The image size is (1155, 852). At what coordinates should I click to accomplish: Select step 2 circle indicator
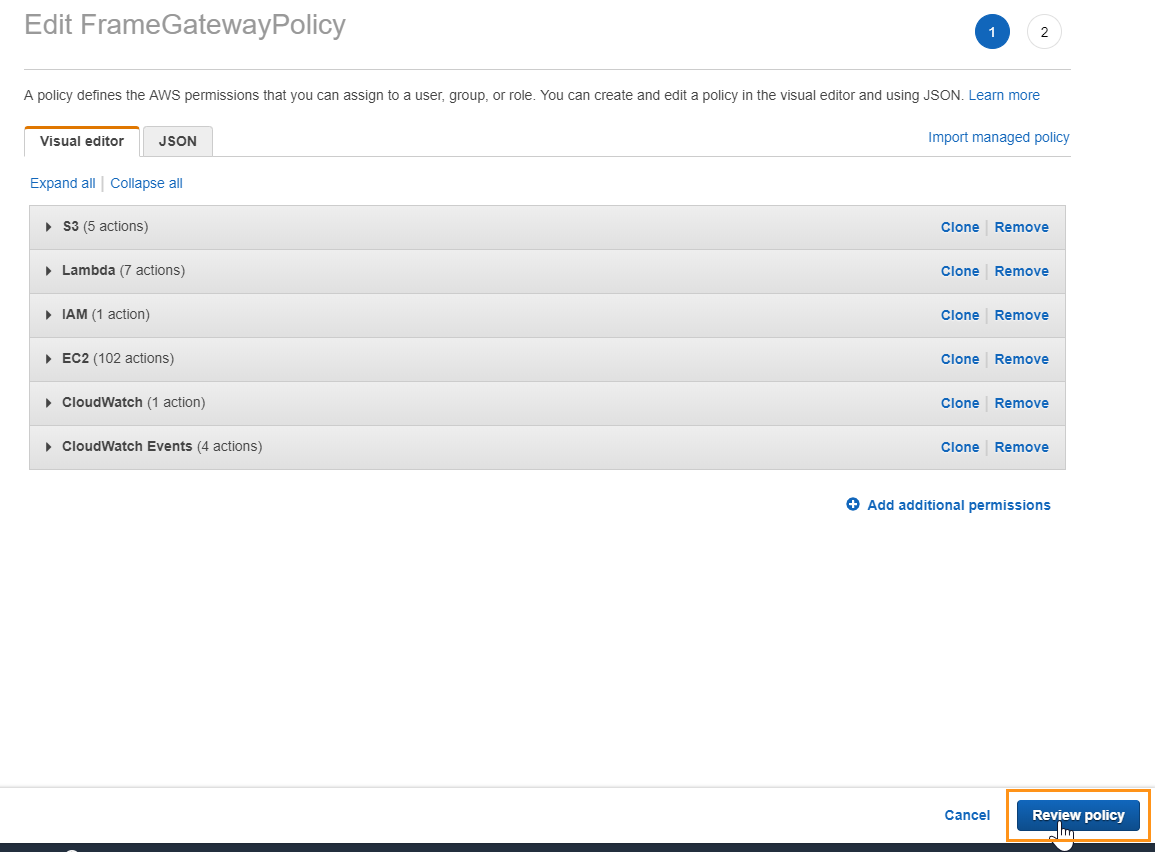[x=1044, y=31]
